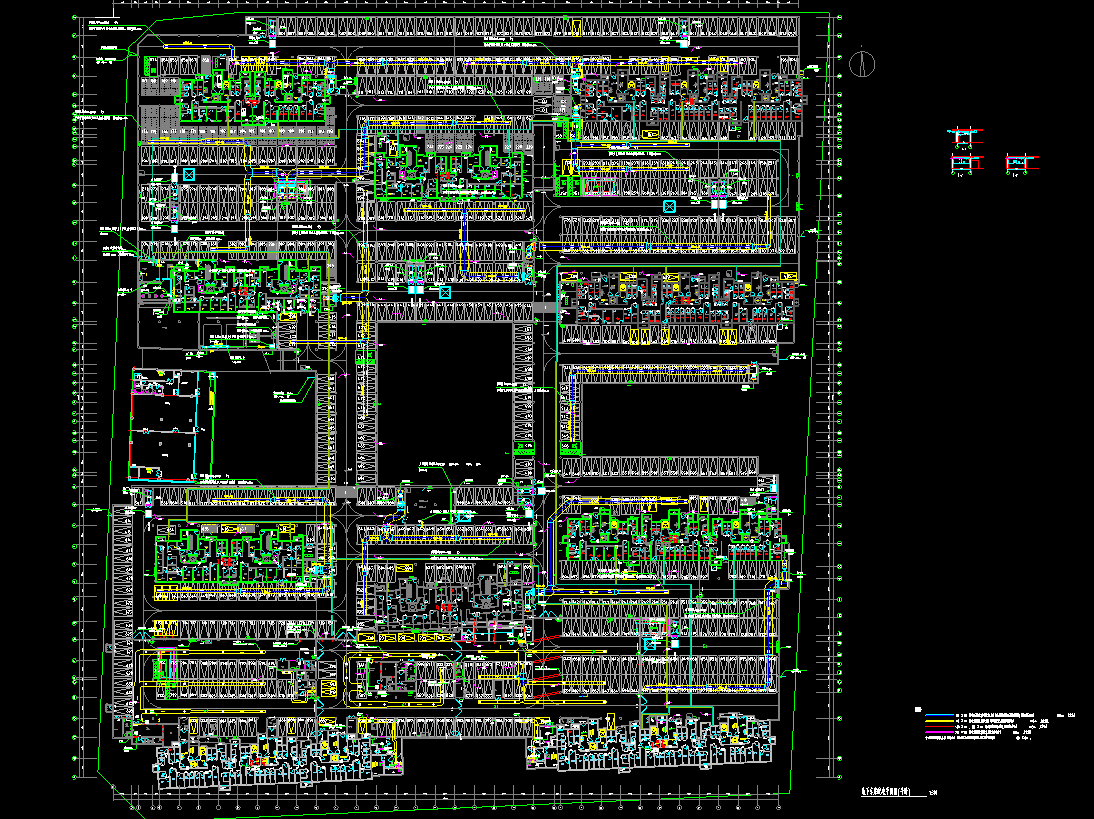
Task: Select the topmost red section detail drawing
Action: 964,136
